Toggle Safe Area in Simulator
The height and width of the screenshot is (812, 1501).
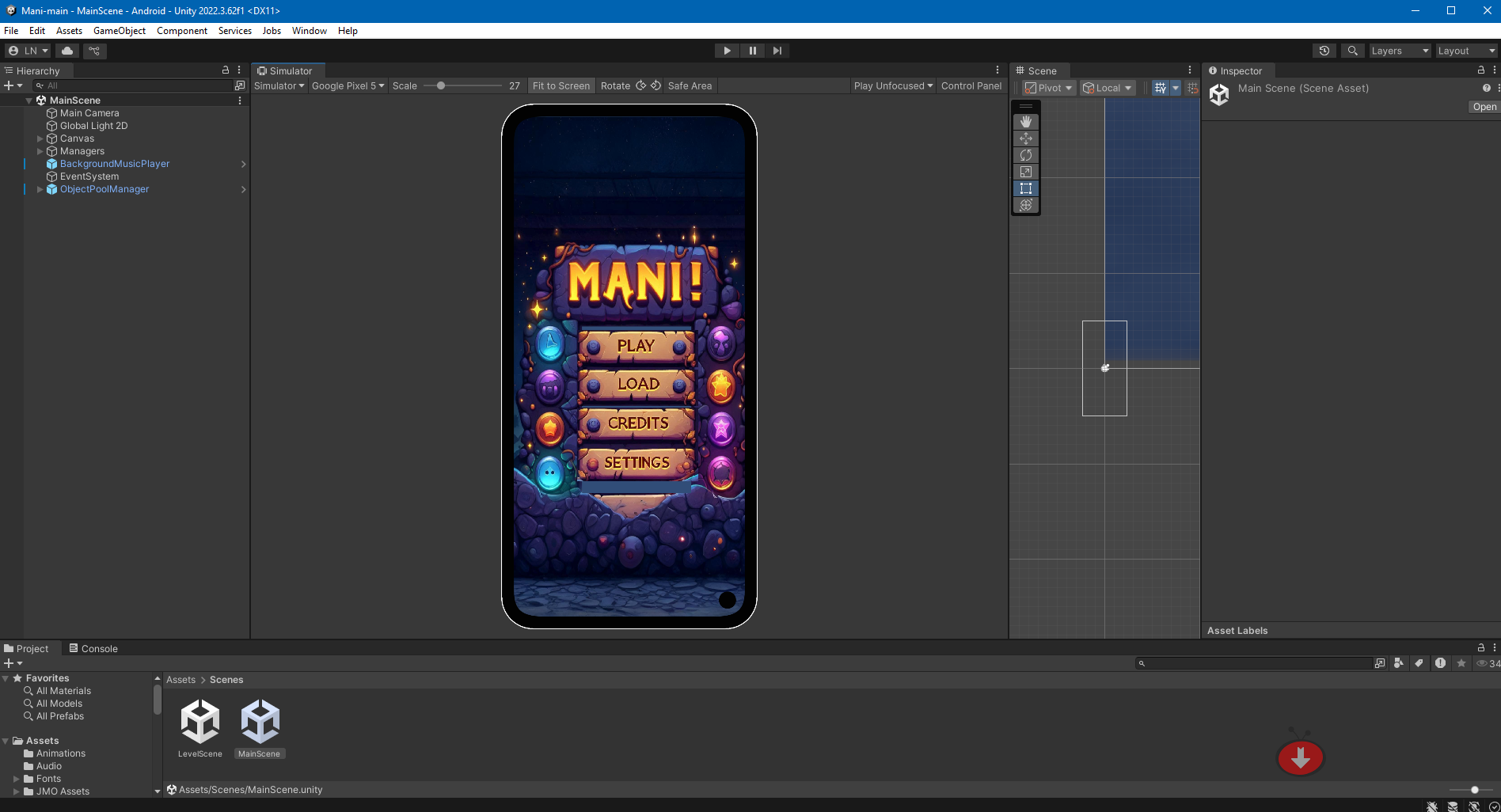[690, 85]
